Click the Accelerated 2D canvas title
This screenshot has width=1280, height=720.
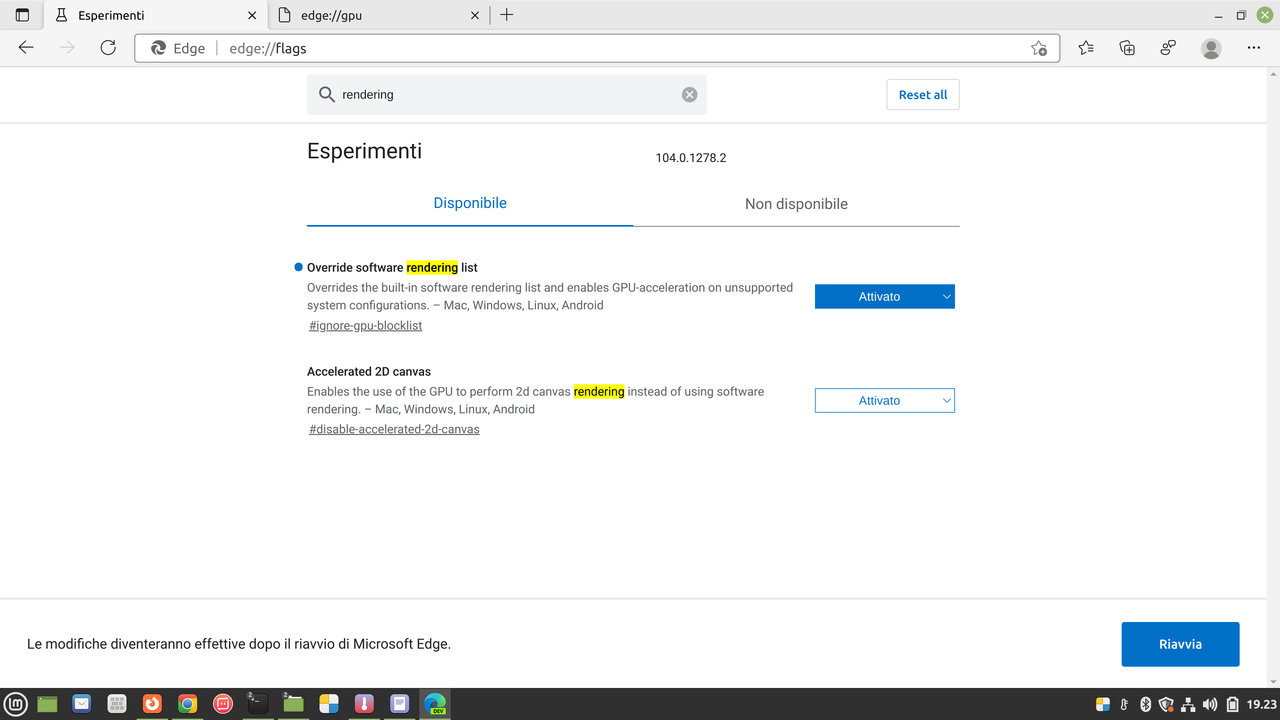[369, 371]
